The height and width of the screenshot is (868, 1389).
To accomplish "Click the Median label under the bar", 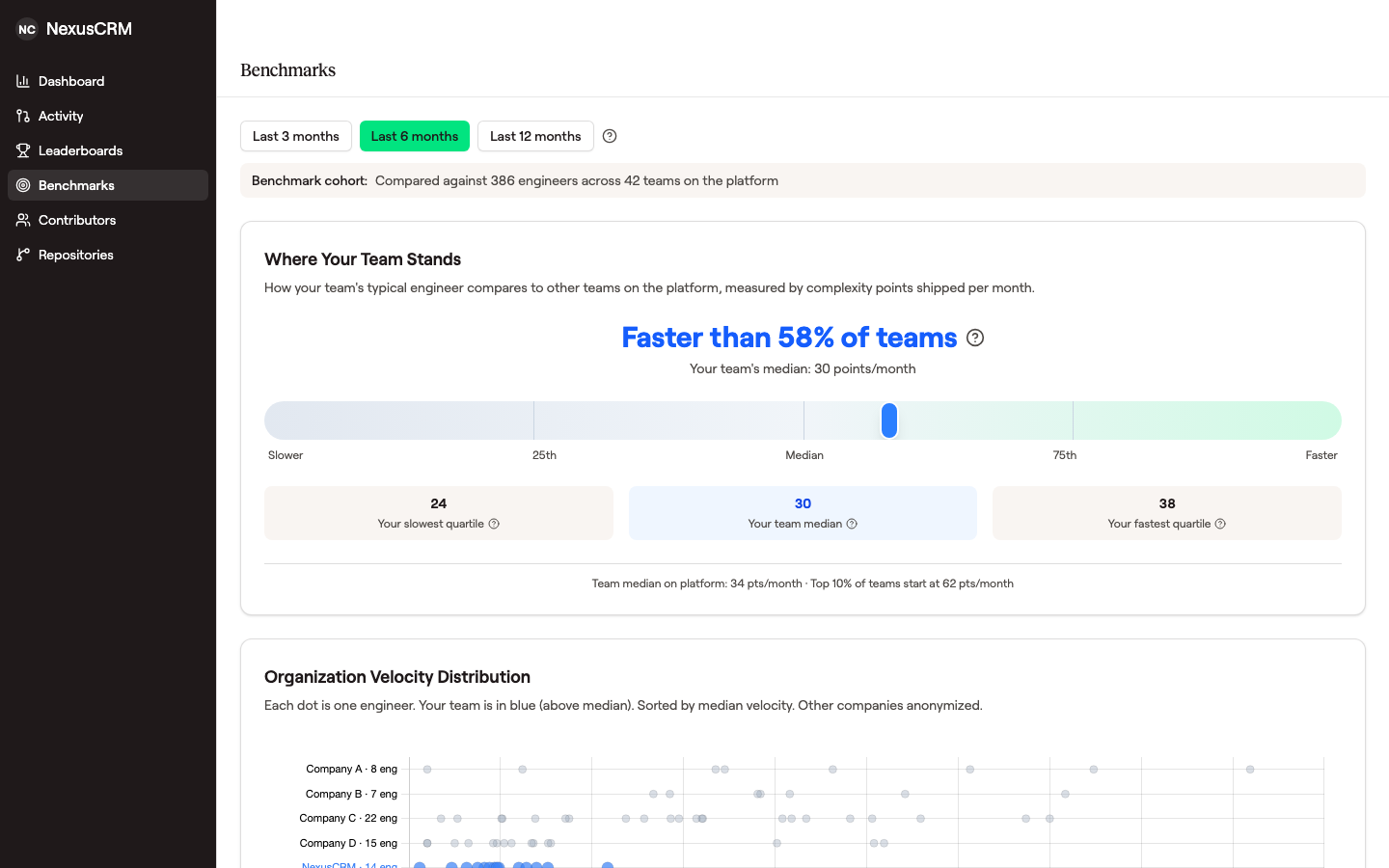I will click(804, 455).
